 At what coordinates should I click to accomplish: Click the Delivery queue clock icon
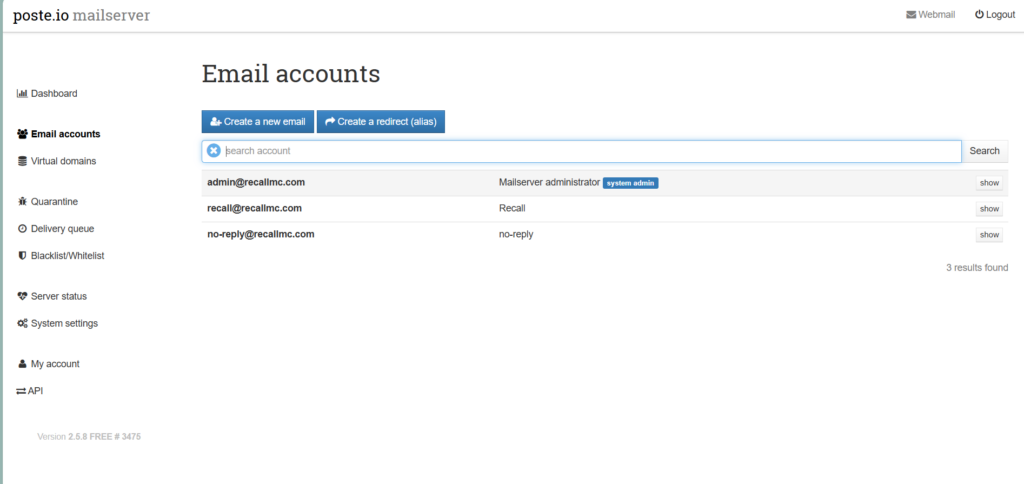(22, 229)
